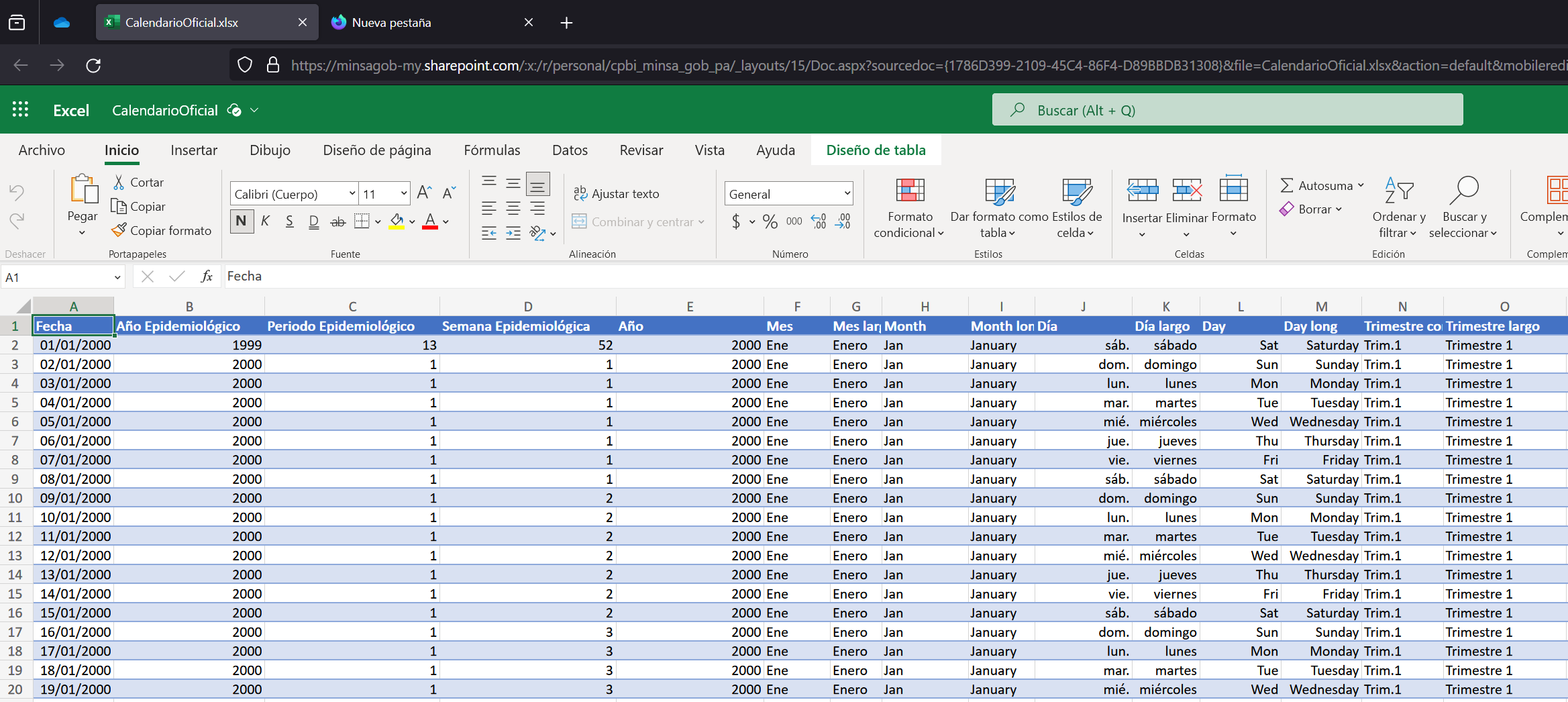Decrease indent icon
Image resolution: width=1568 pixels, height=702 pixels.
489,233
